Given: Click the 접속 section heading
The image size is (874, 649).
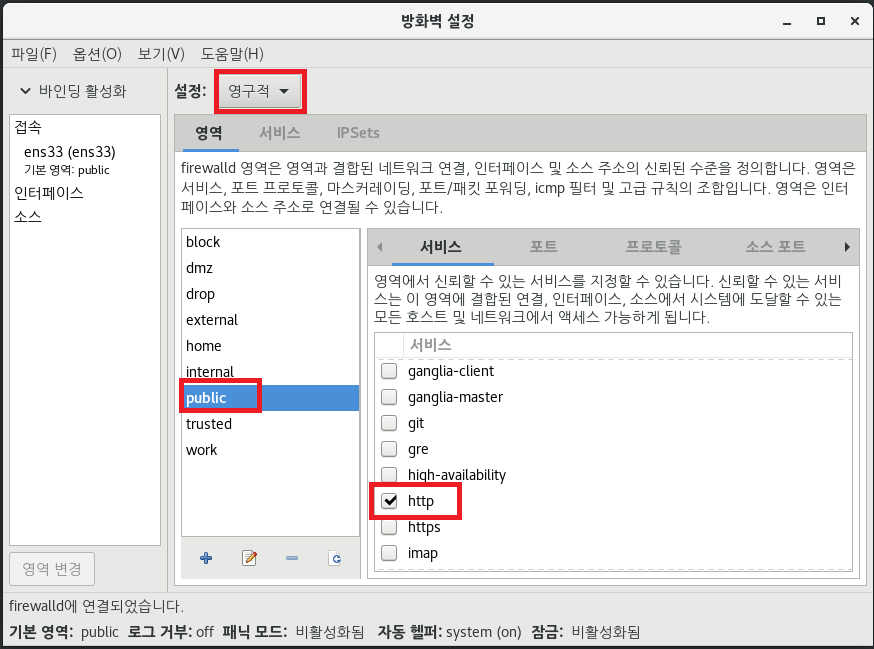Looking at the screenshot, I should tap(28, 127).
